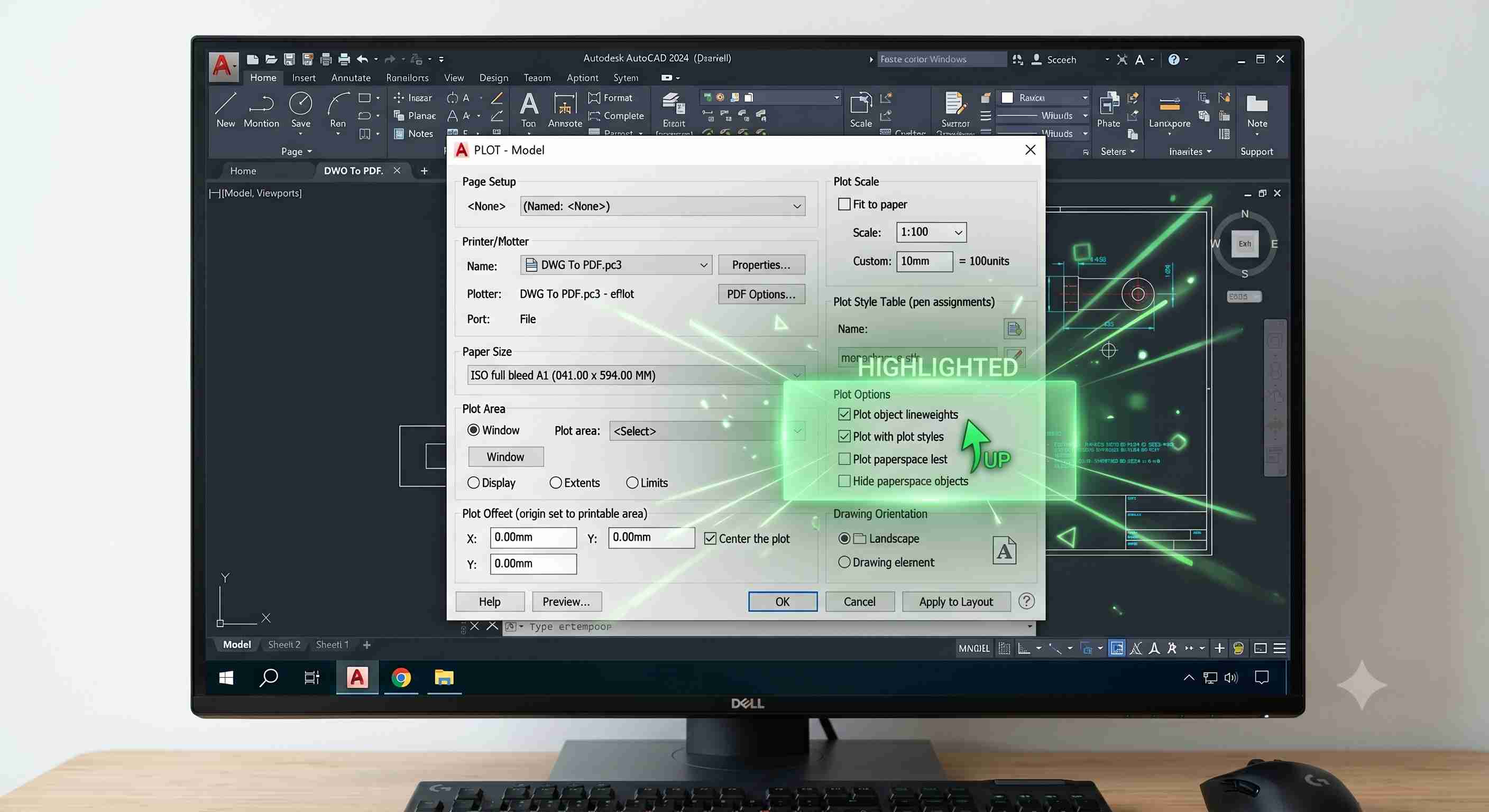1489x812 pixels.
Task: Click the customization hamburger icon in status bar
Action: [x=1279, y=648]
